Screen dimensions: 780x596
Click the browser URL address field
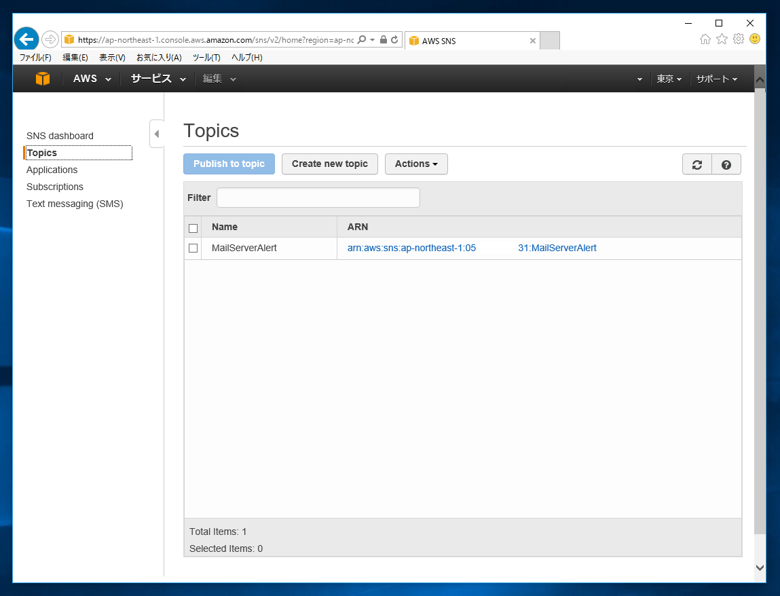[215, 40]
